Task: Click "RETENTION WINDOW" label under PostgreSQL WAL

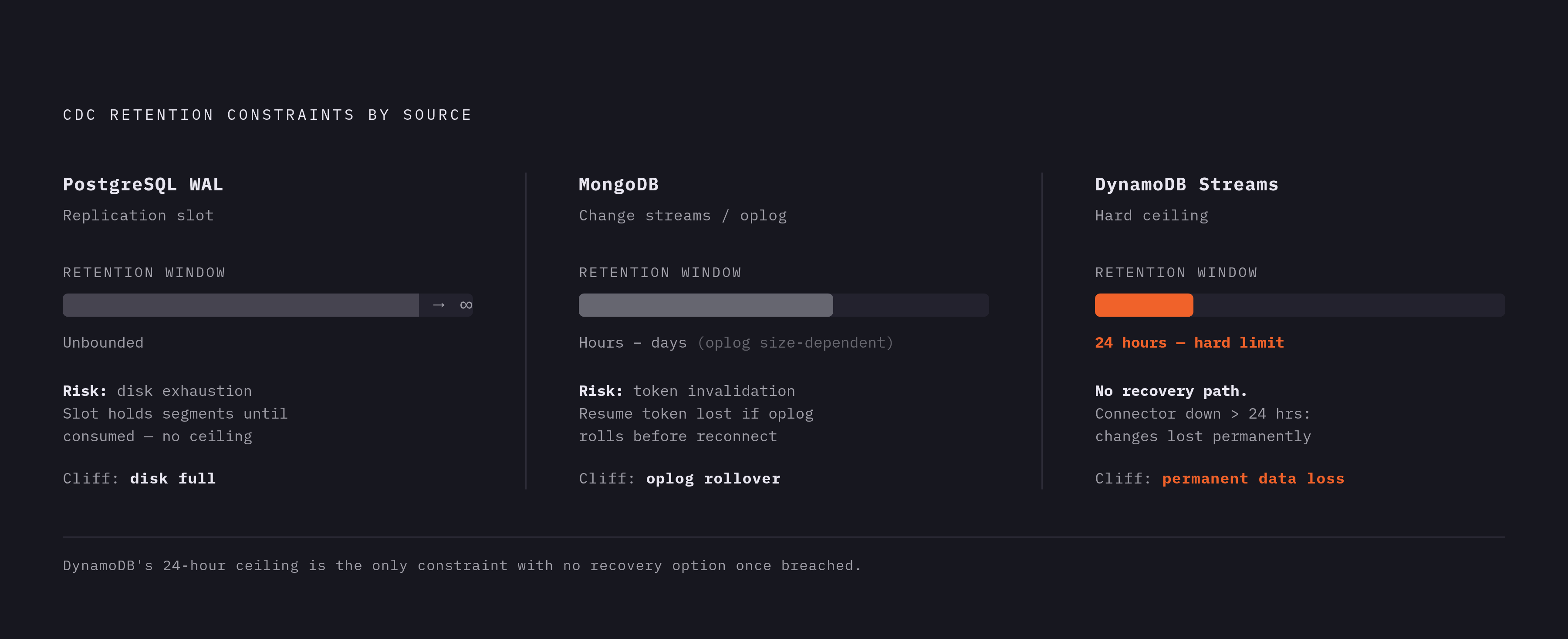Action: click(144, 273)
